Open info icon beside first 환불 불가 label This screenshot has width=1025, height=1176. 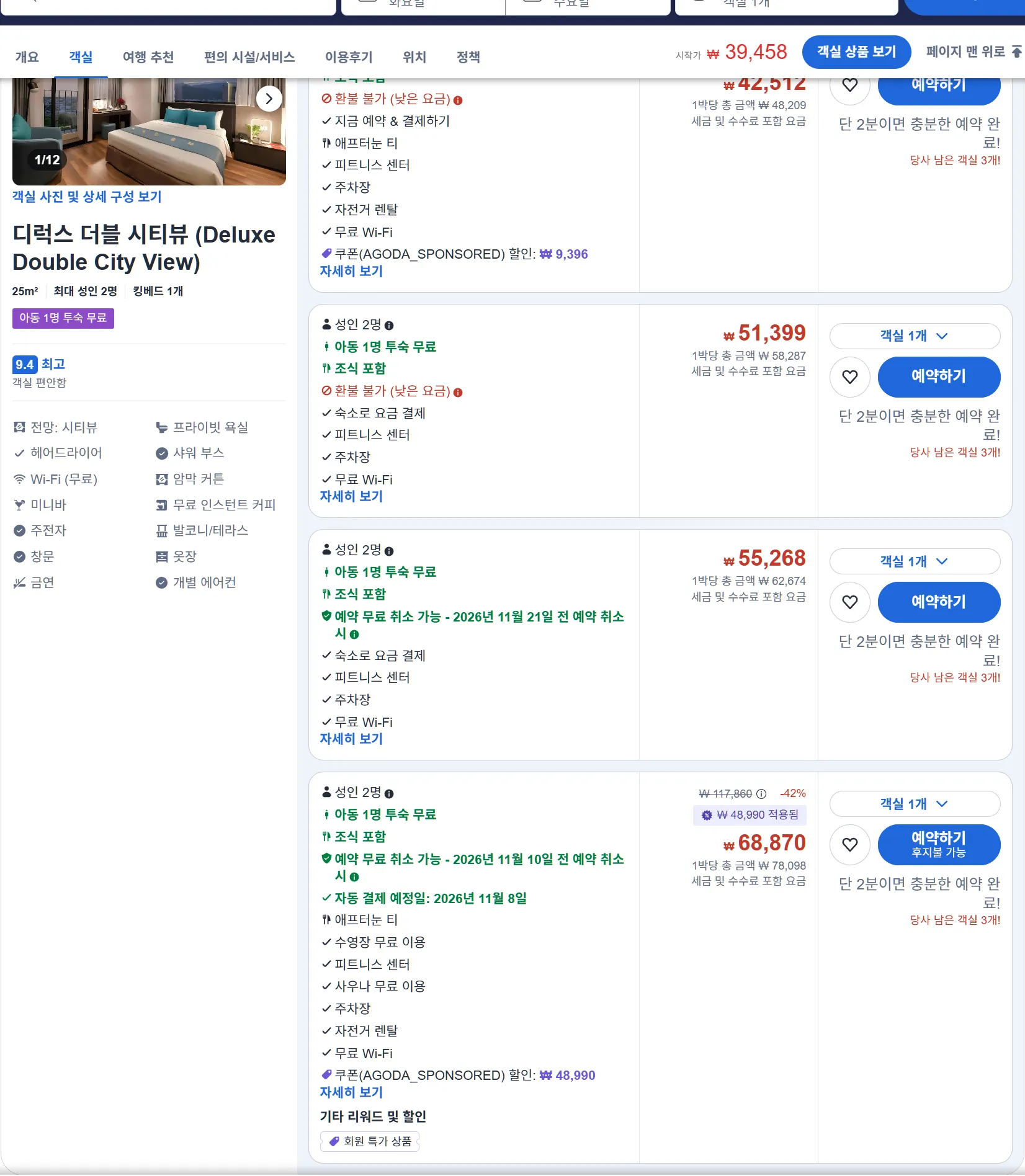(x=458, y=100)
